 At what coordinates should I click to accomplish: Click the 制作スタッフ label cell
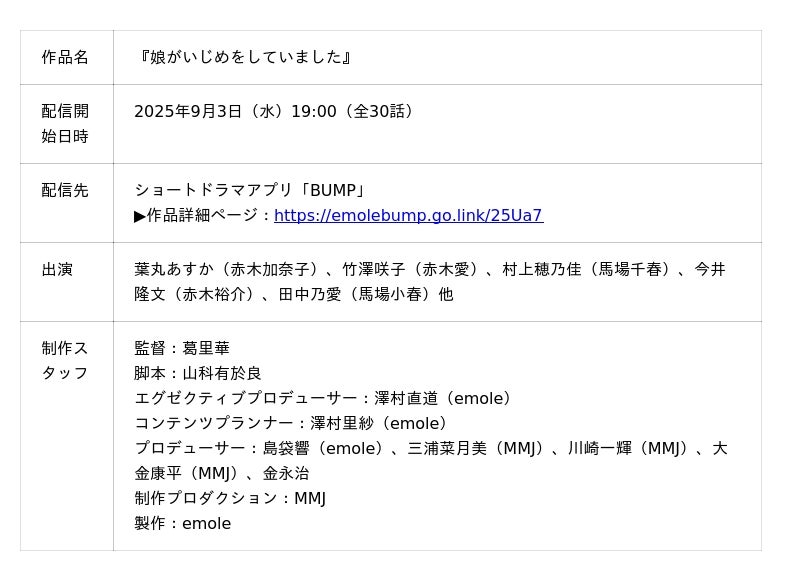tap(65, 360)
